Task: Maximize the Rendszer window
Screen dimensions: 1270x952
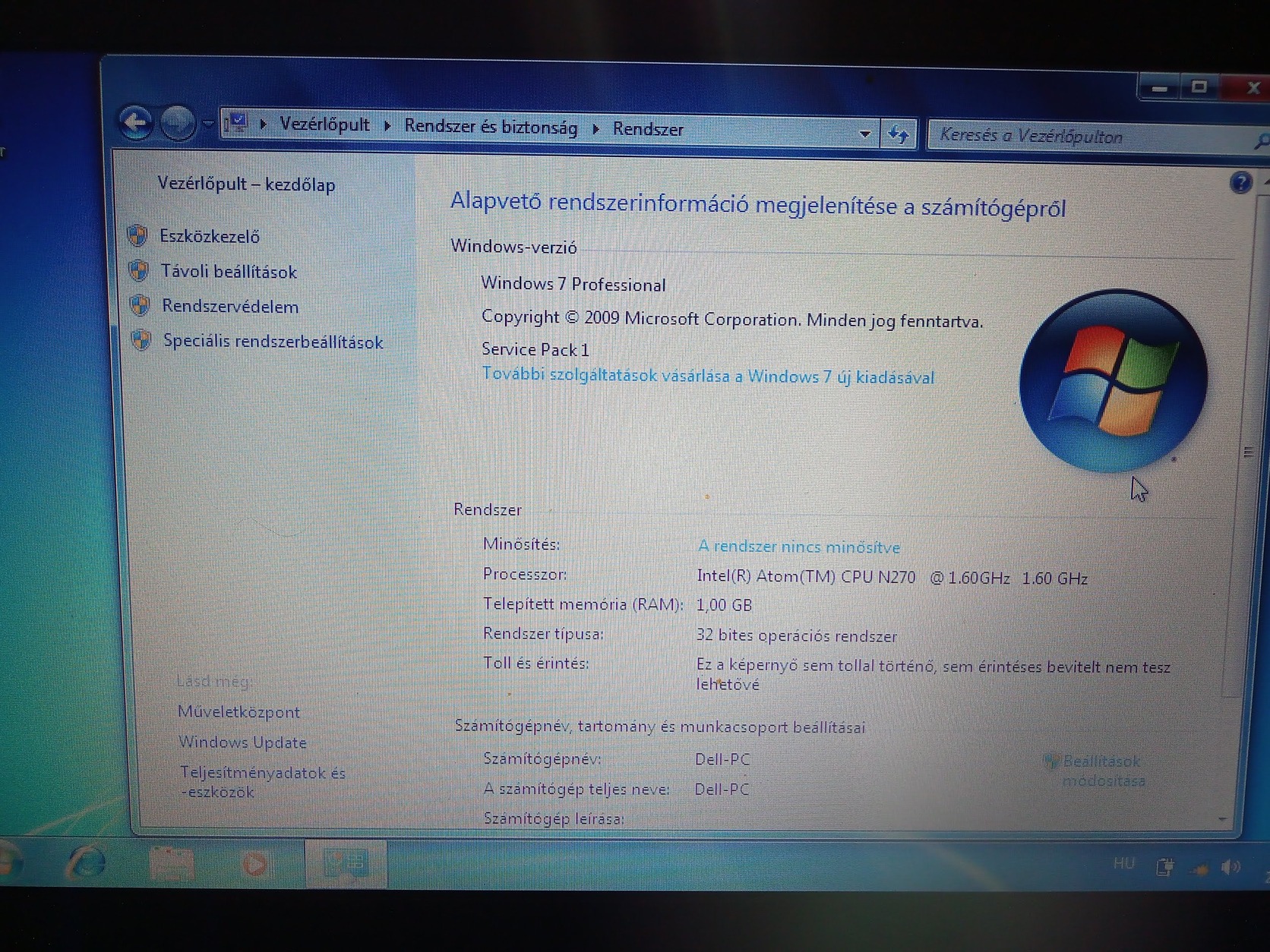Action: pos(1199,88)
